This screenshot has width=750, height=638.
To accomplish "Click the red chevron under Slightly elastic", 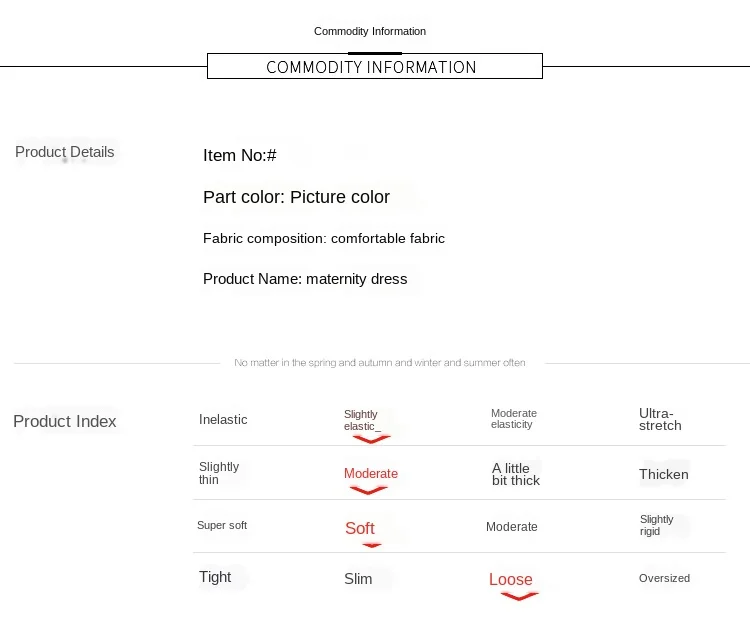I will tap(371, 439).
